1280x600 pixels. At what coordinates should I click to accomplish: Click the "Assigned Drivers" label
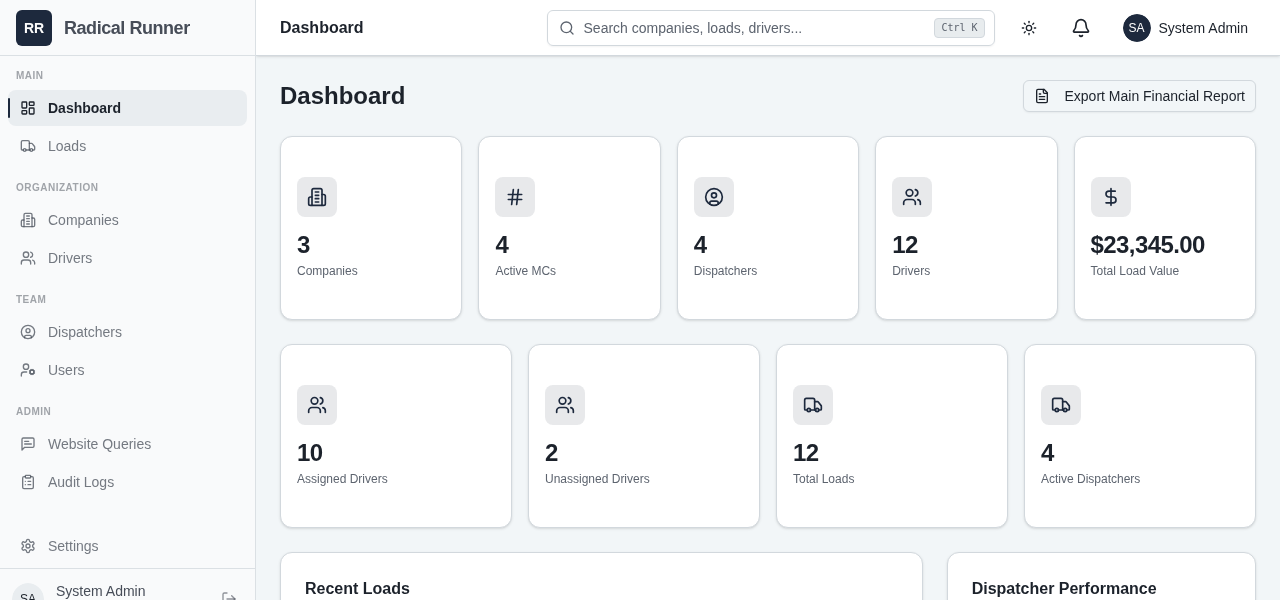coord(342,479)
